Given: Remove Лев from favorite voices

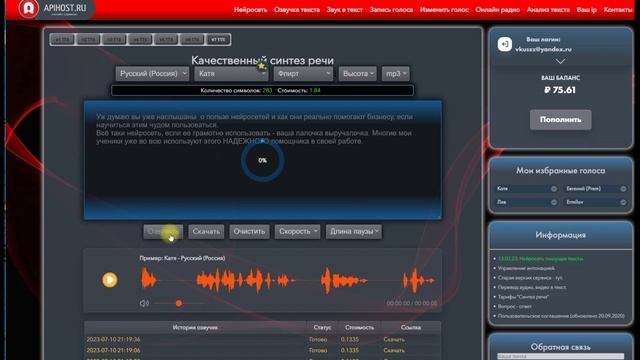Looking at the screenshot, I should point(553,202).
